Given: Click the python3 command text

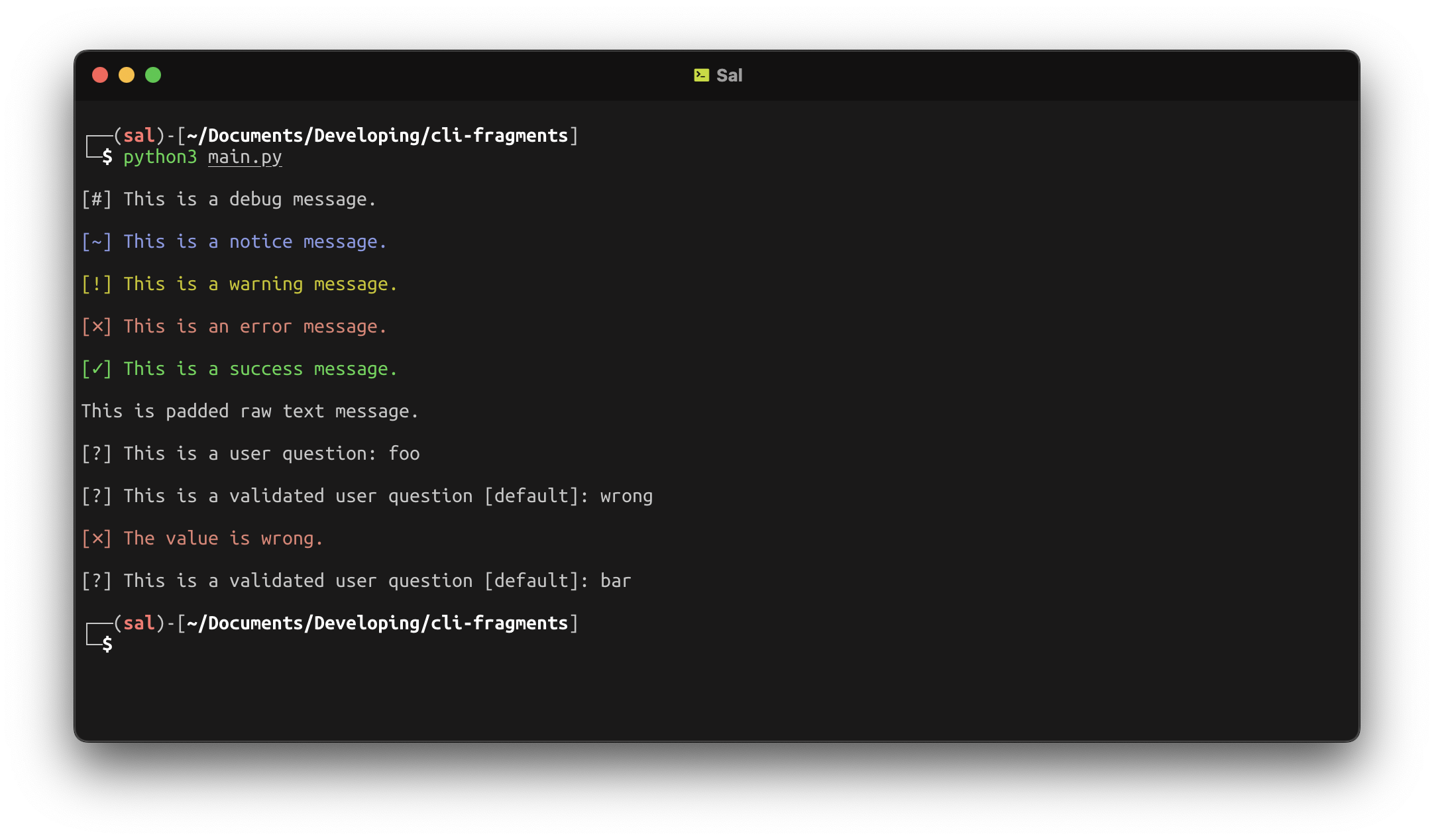Looking at the screenshot, I should click(160, 157).
